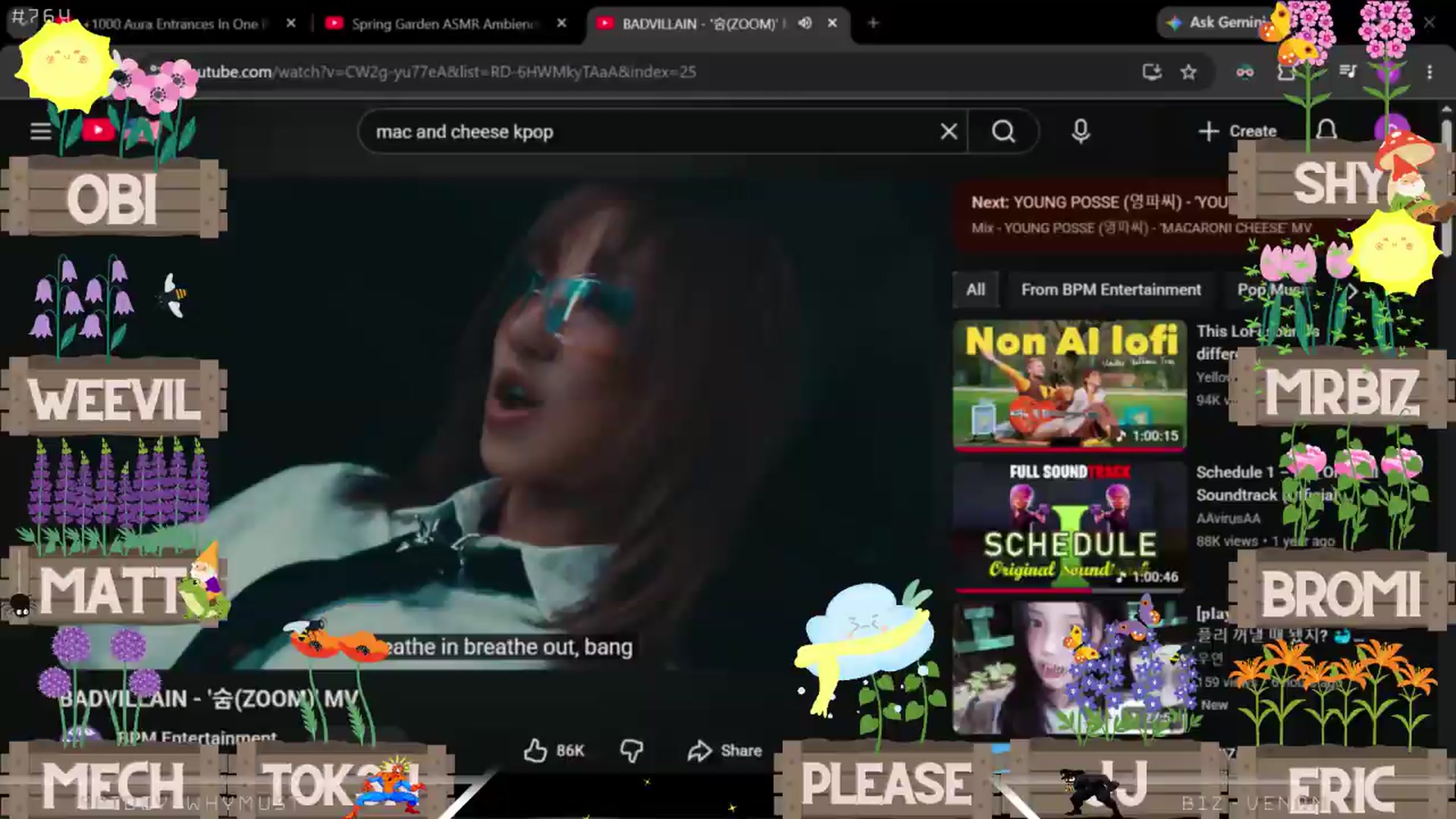Screen dimensions: 1456x819
Task: Click the install app icon in address bar
Action: click(x=1152, y=72)
